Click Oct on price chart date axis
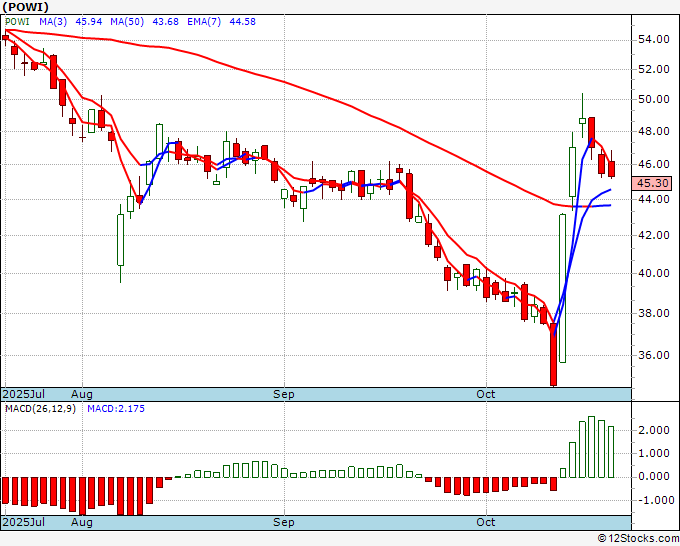The image size is (680, 546). [x=485, y=394]
